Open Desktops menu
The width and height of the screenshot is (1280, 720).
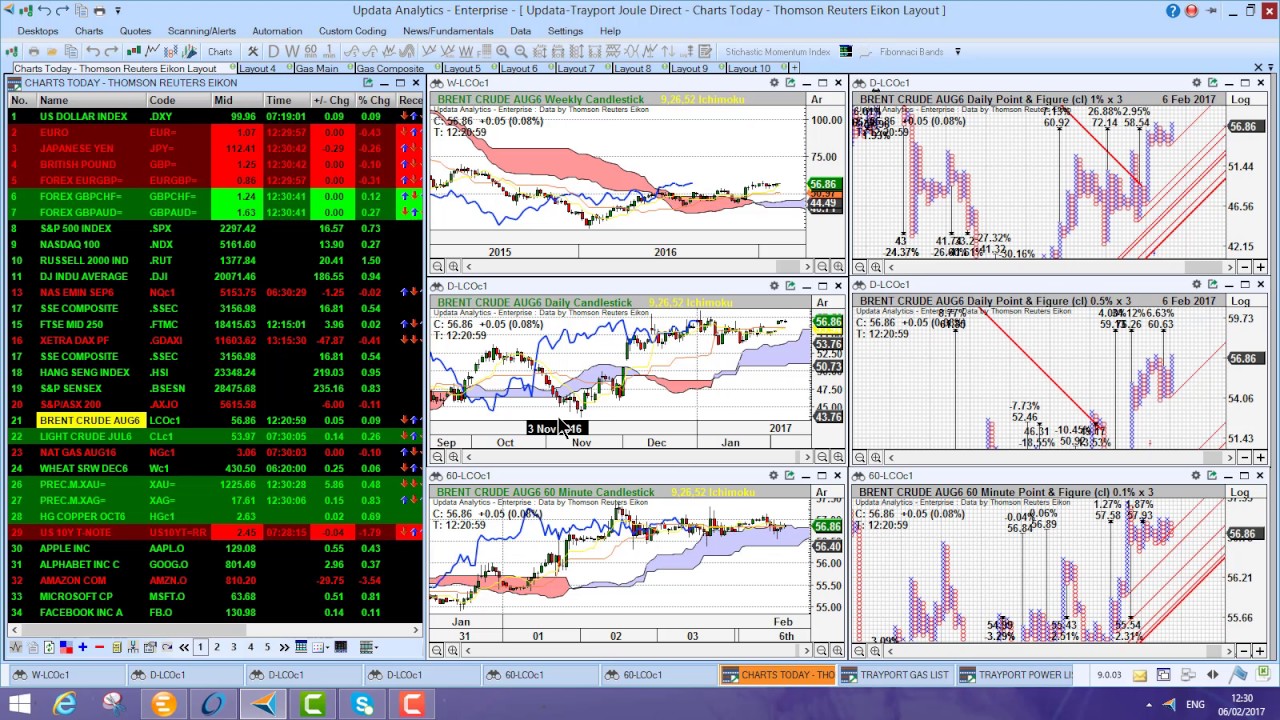pyautogui.click(x=38, y=31)
